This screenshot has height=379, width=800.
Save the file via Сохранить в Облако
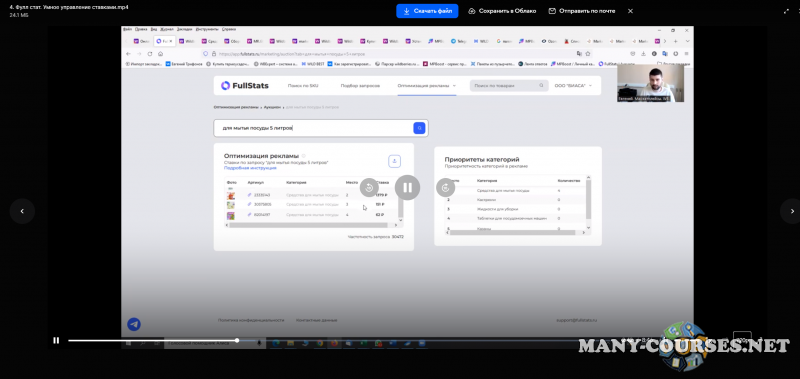(x=502, y=11)
